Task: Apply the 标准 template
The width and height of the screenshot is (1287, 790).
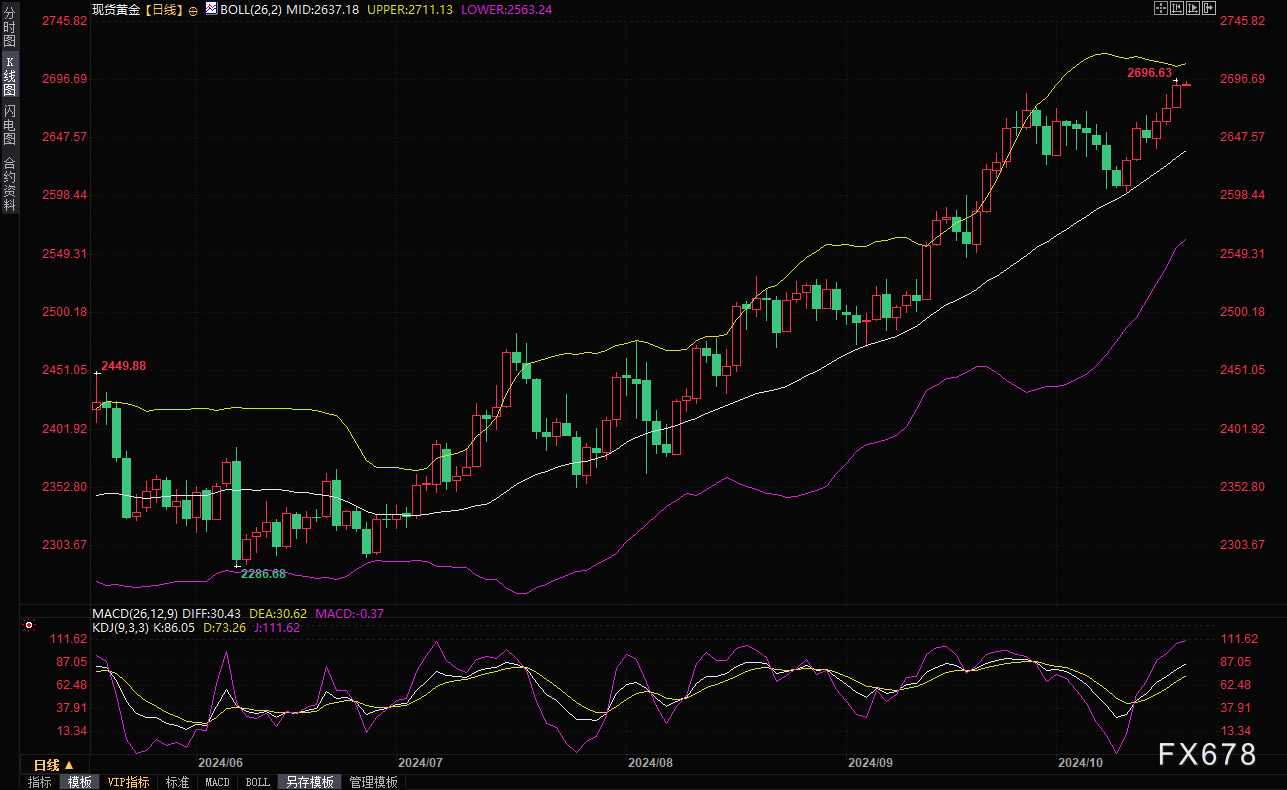Action: click(177, 782)
